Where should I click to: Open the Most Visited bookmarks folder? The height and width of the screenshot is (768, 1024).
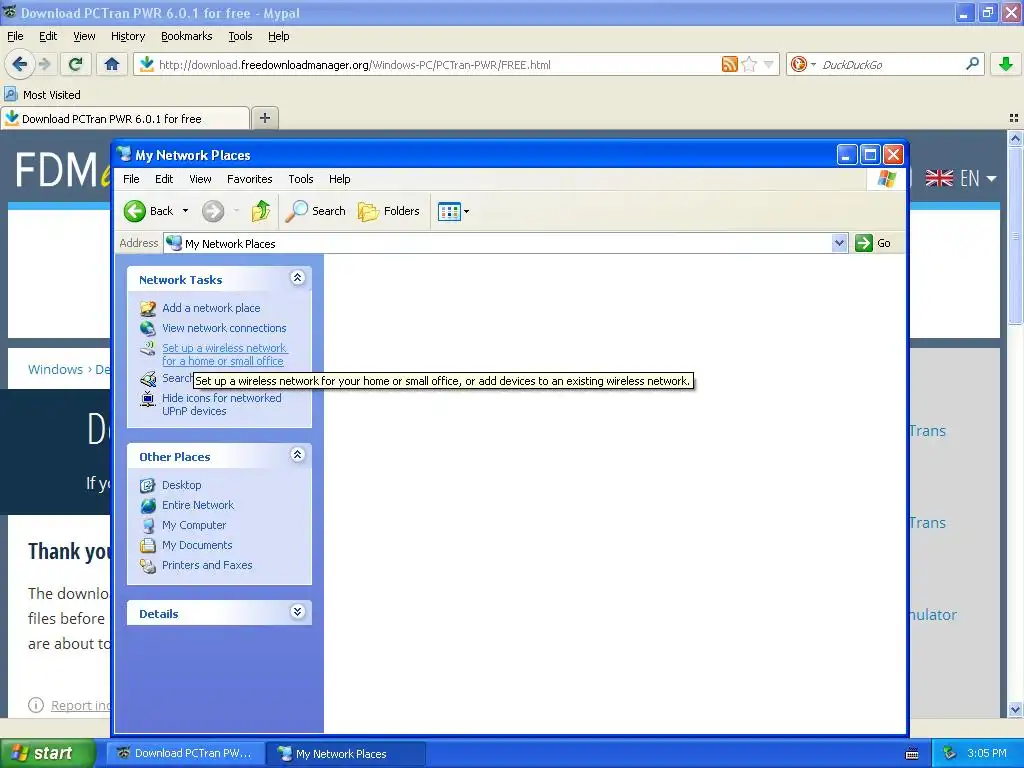43,95
